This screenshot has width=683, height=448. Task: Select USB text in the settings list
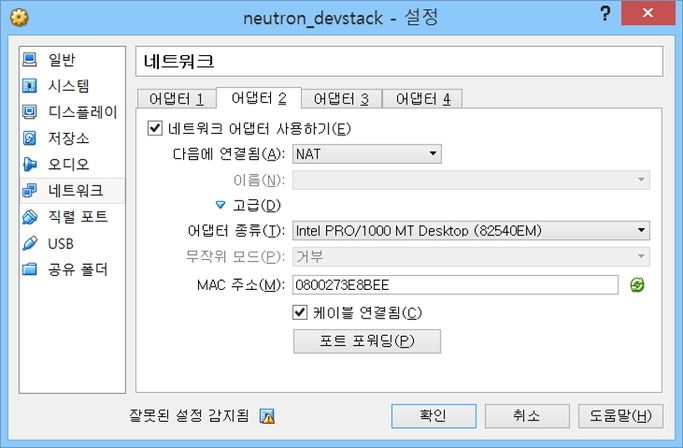coord(61,244)
